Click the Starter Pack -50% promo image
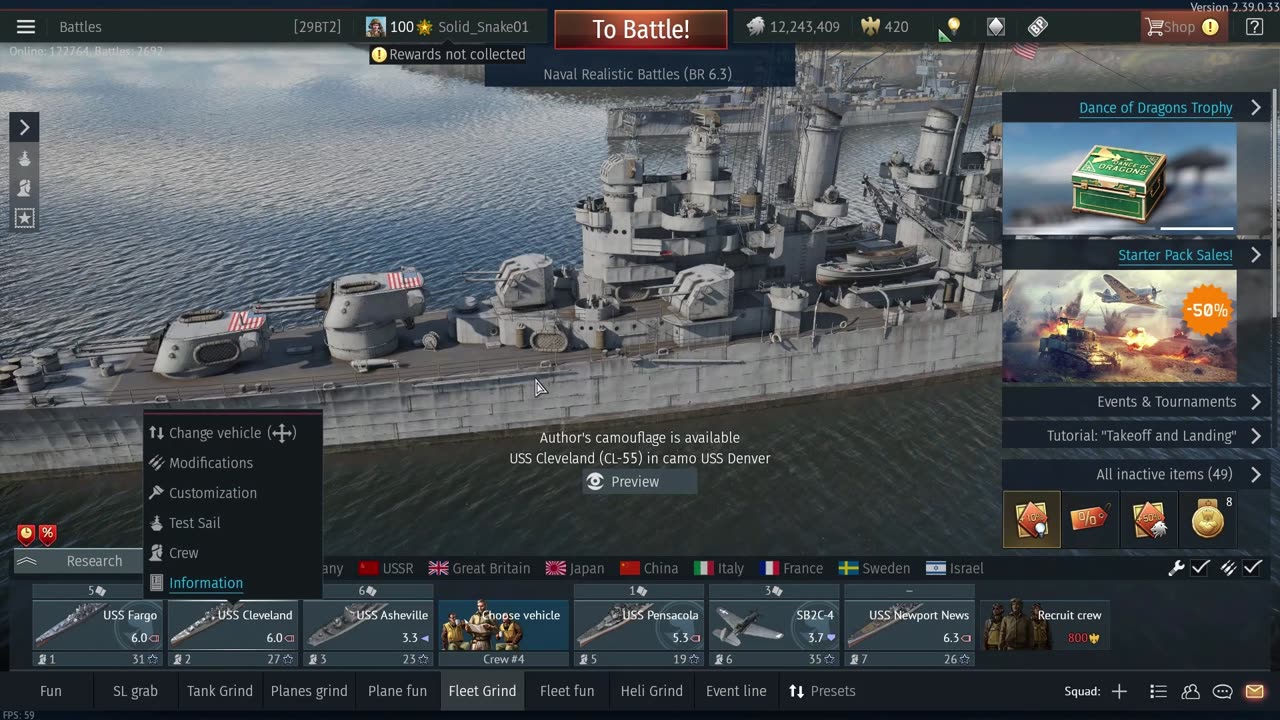This screenshot has height=720, width=1280. pyautogui.click(x=1119, y=326)
